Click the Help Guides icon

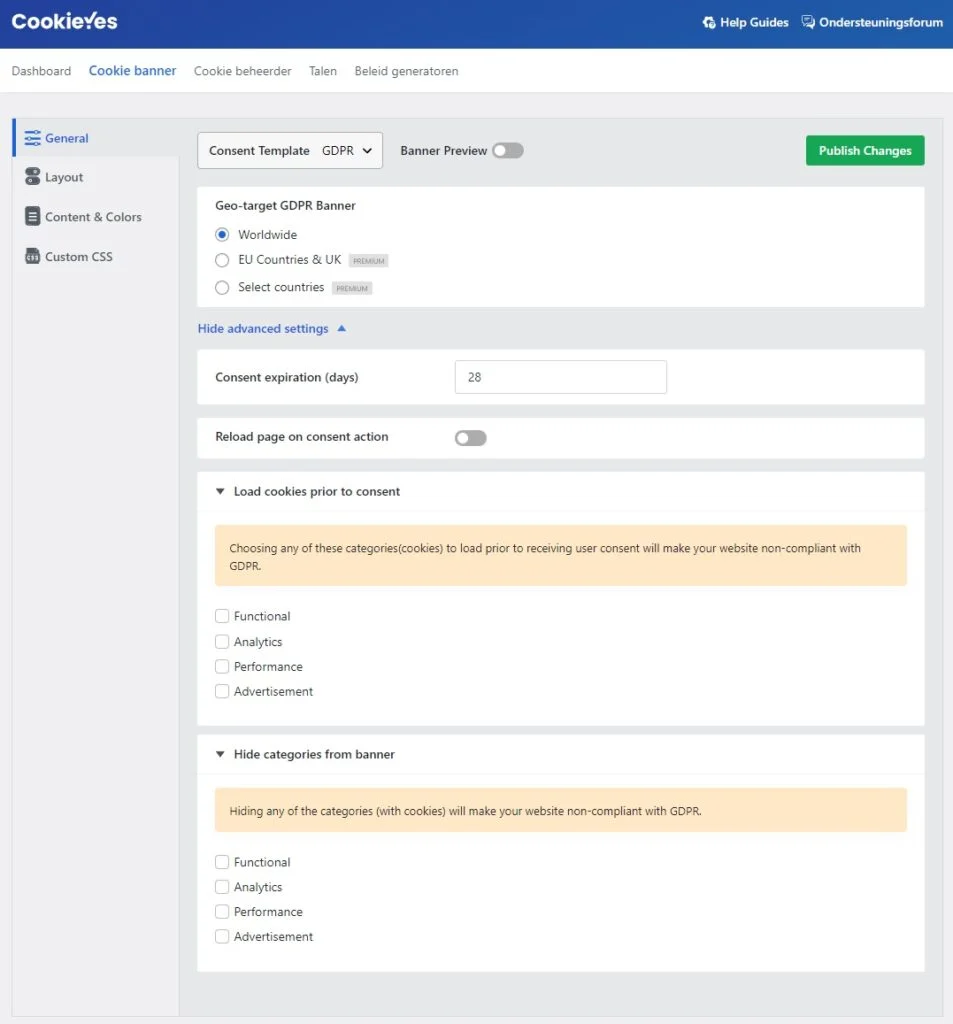point(709,22)
